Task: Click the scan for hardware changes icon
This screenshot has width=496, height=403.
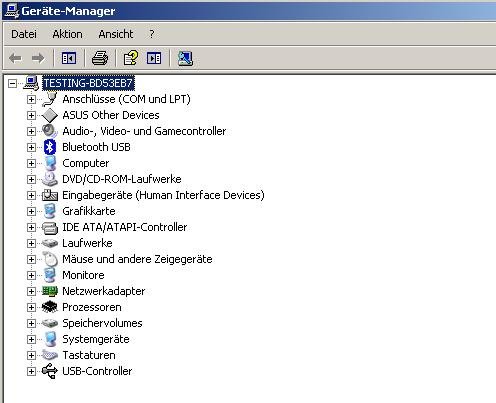Action: click(x=185, y=58)
